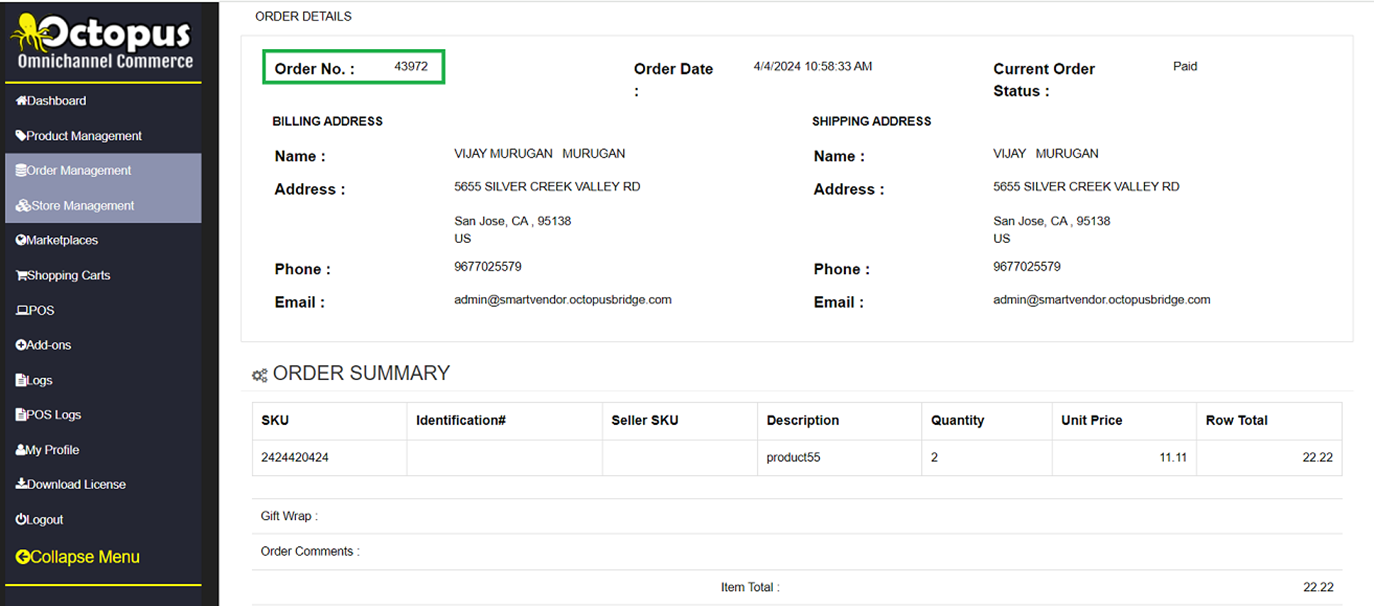Viewport: 1374px width, 606px height.
Task: Click the billing email address
Action: point(562,300)
